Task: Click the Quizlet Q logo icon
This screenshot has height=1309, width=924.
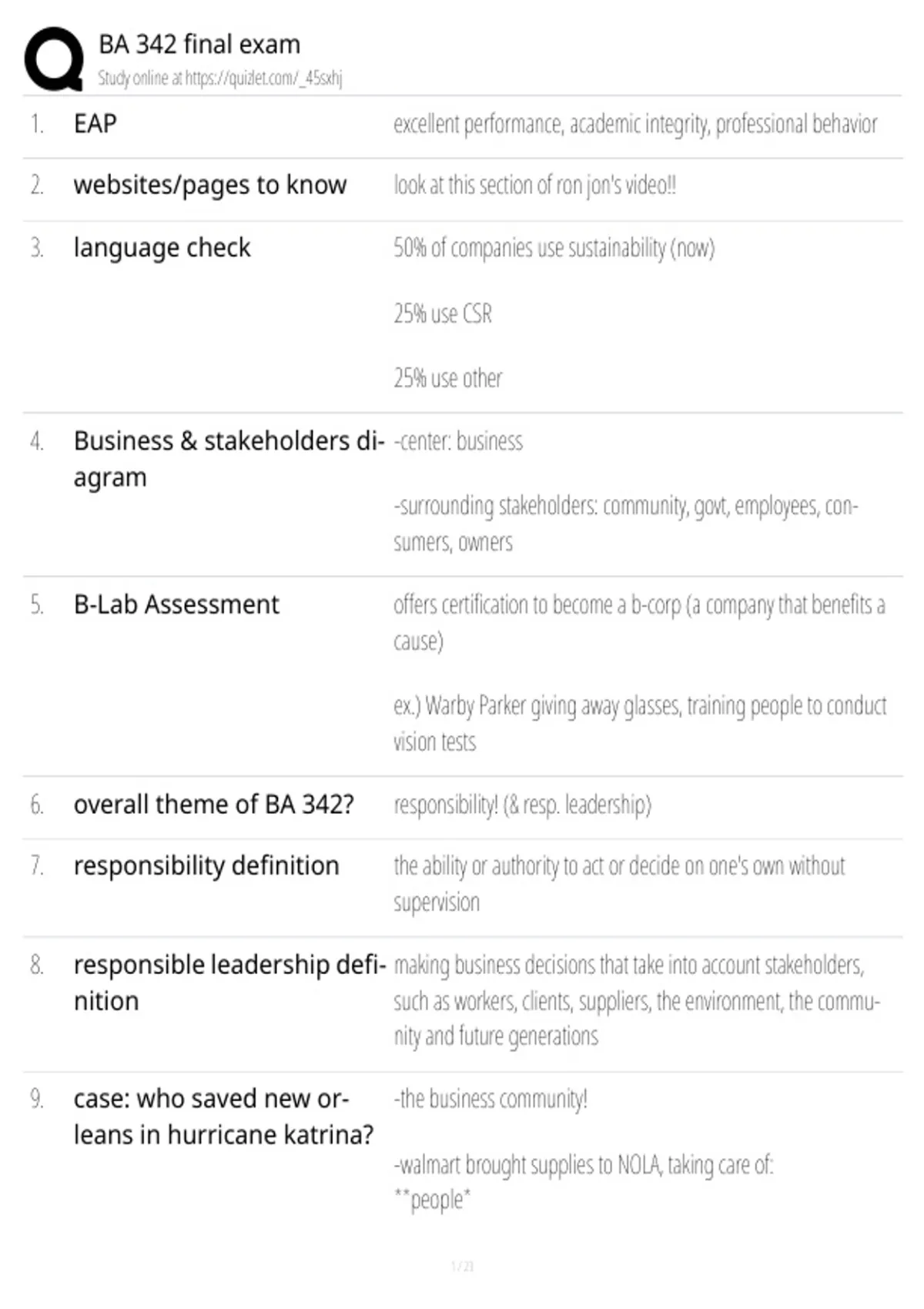Action: point(54,59)
